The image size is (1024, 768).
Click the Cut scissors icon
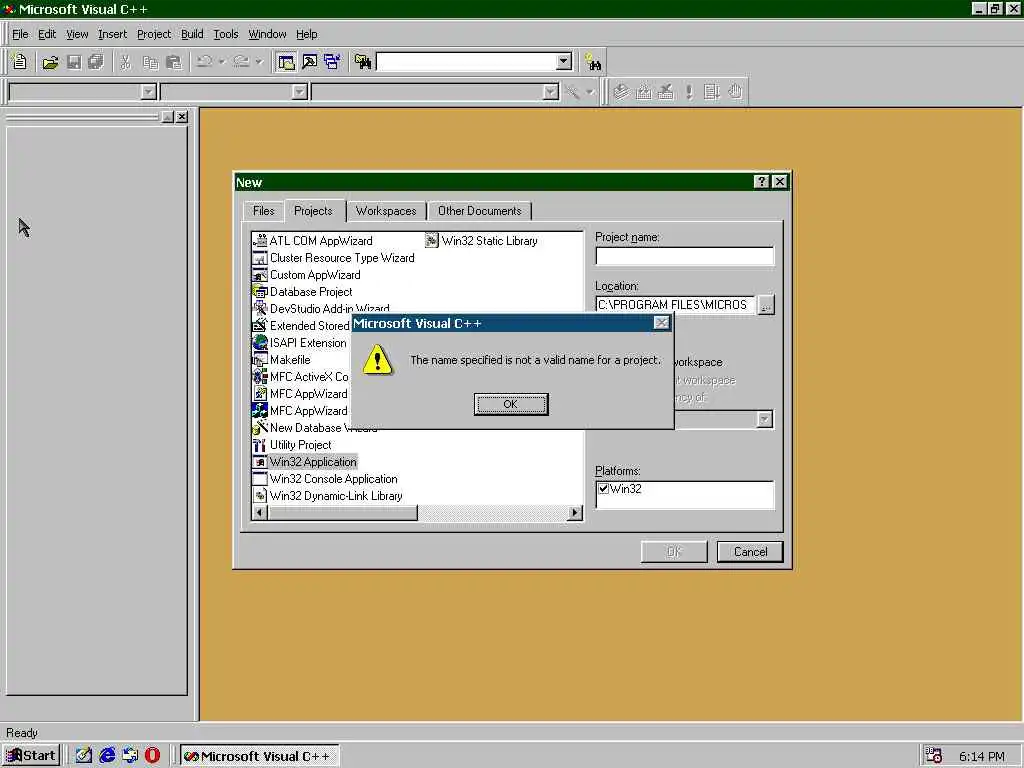point(125,62)
